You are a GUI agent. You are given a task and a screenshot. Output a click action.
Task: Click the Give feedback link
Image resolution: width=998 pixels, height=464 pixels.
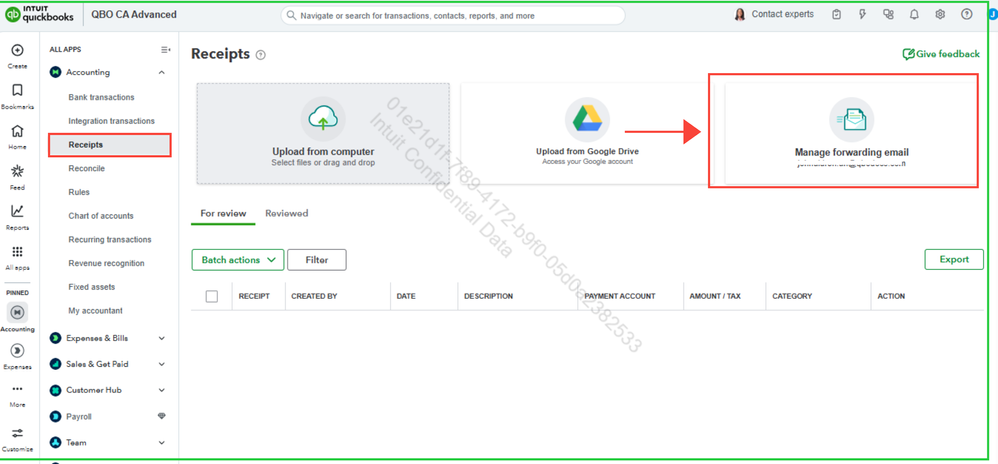pyautogui.click(x=941, y=54)
